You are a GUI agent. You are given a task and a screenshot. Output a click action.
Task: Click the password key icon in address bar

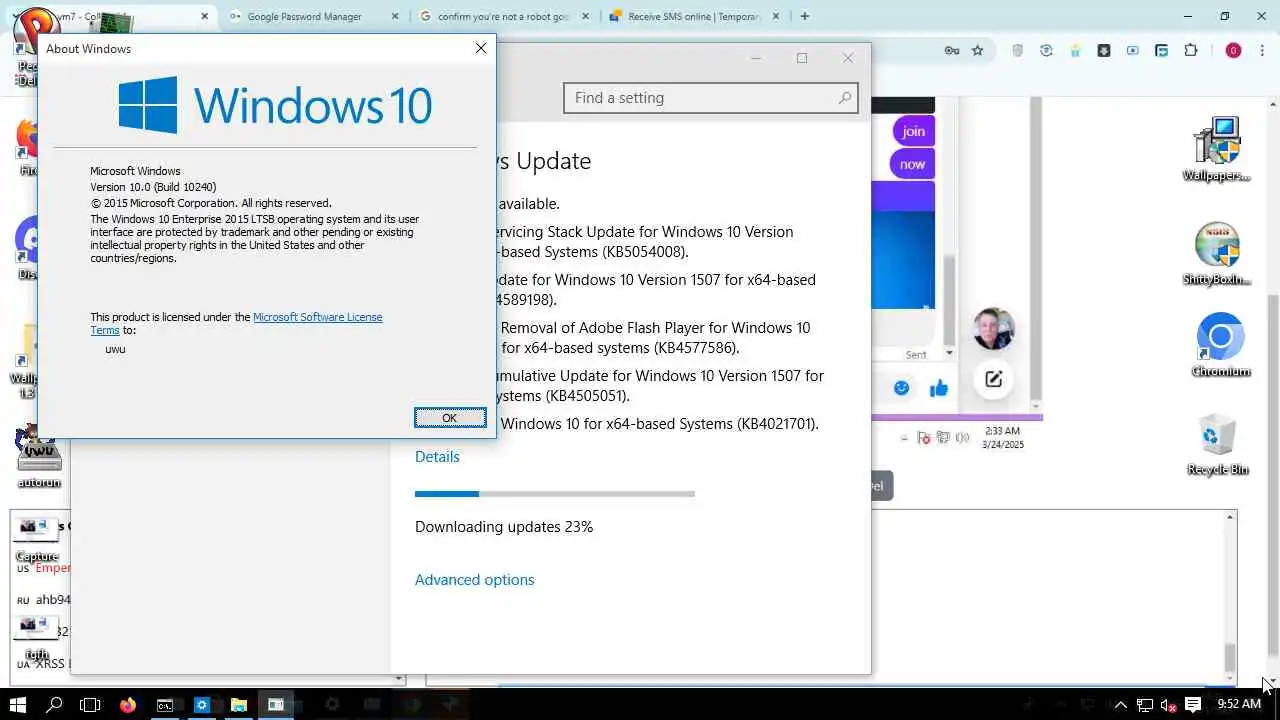pyautogui.click(x=952, y=51)
